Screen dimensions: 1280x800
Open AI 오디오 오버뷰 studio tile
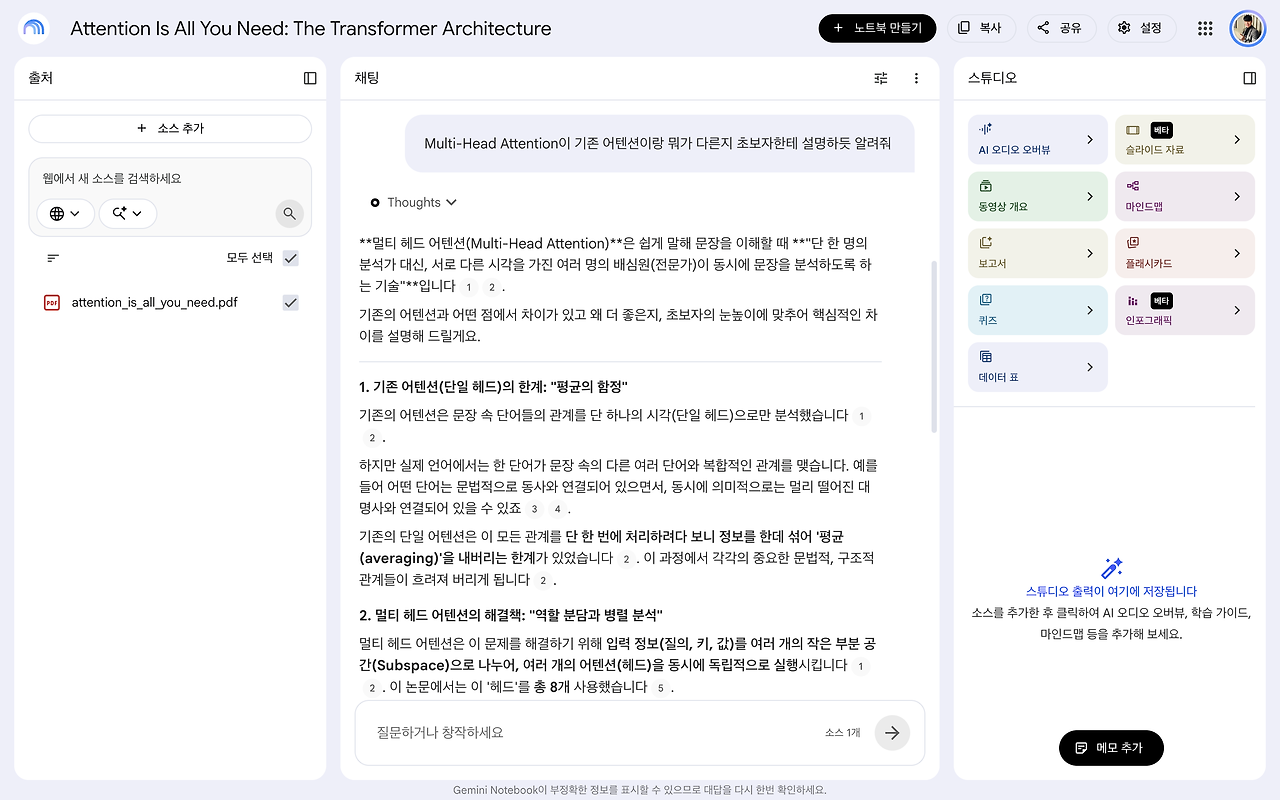pyautogui.click(x=1038, y=140)
